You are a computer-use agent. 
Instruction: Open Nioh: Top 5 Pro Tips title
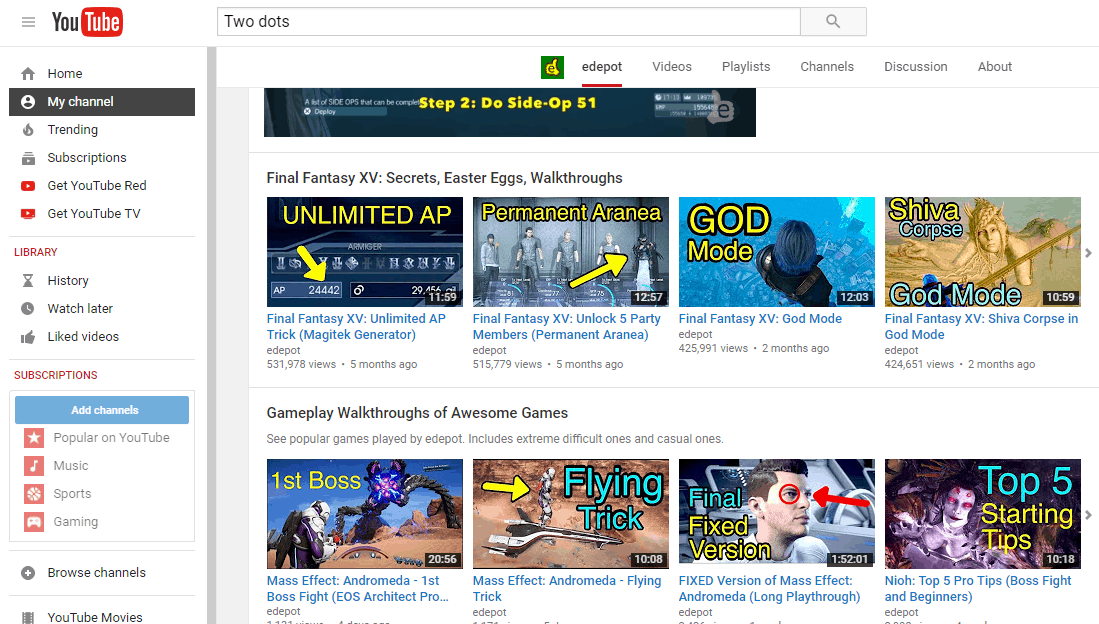pyautogui.click(x=978, y=589)
